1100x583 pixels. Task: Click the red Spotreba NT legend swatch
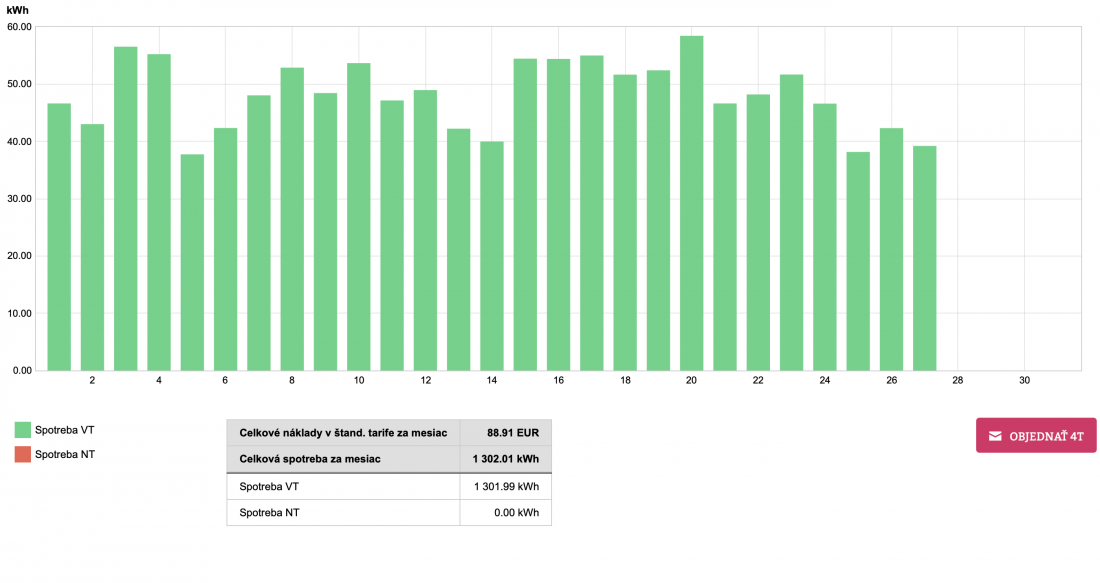click(x=23, y=455)
